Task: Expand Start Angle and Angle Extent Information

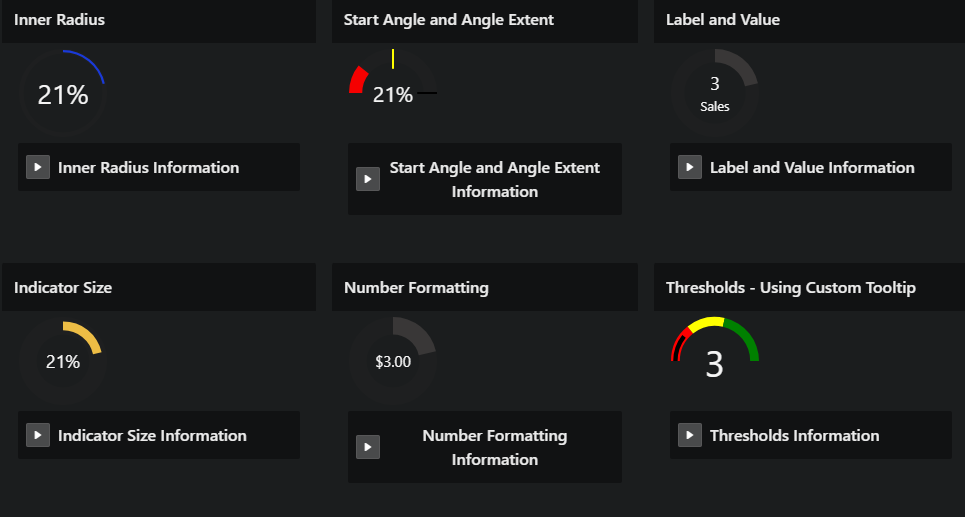Action: click(x=367, y=179)
